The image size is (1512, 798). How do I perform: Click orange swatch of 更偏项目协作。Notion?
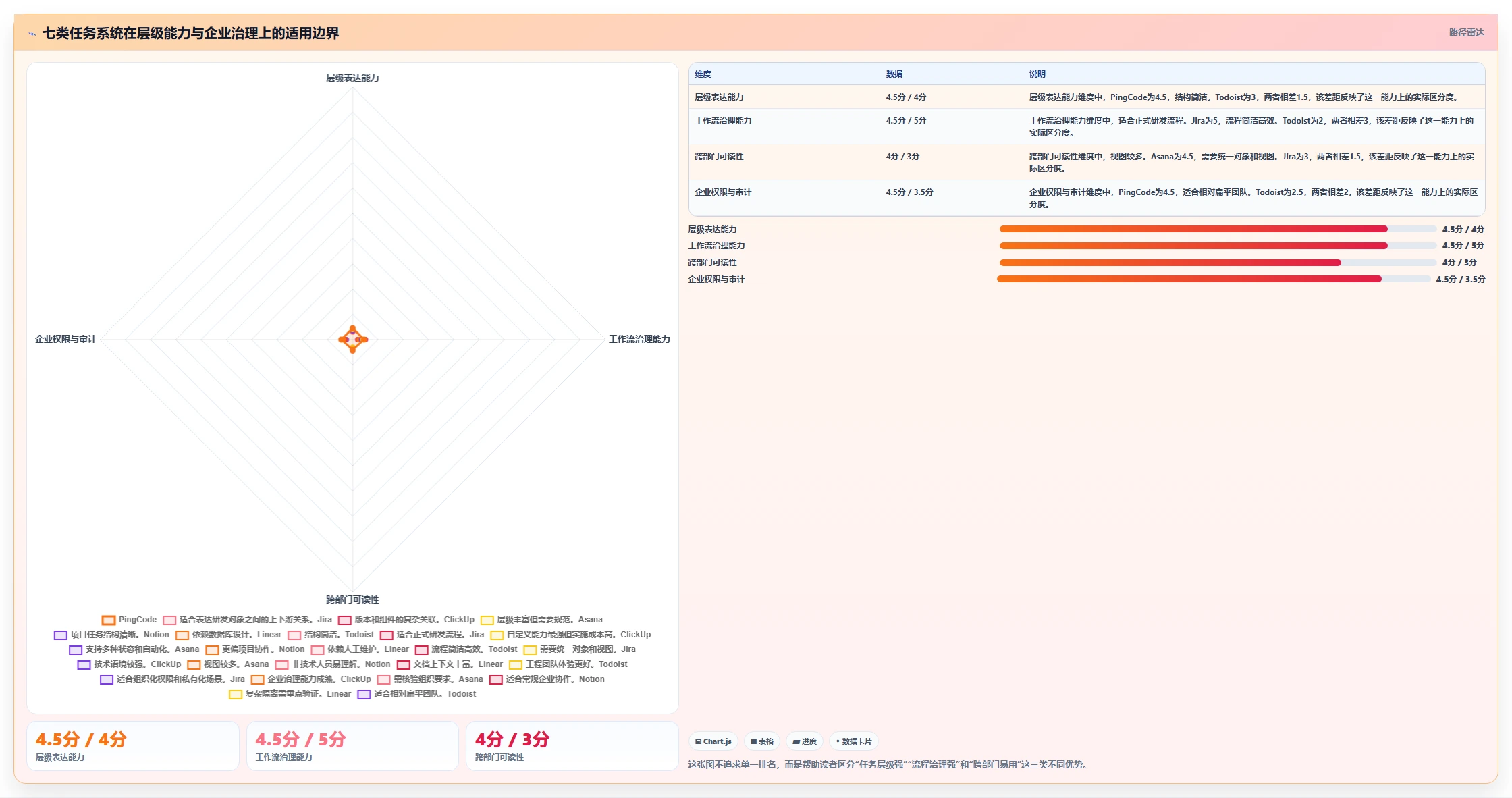pyautogui.click(x=212, y=649)
